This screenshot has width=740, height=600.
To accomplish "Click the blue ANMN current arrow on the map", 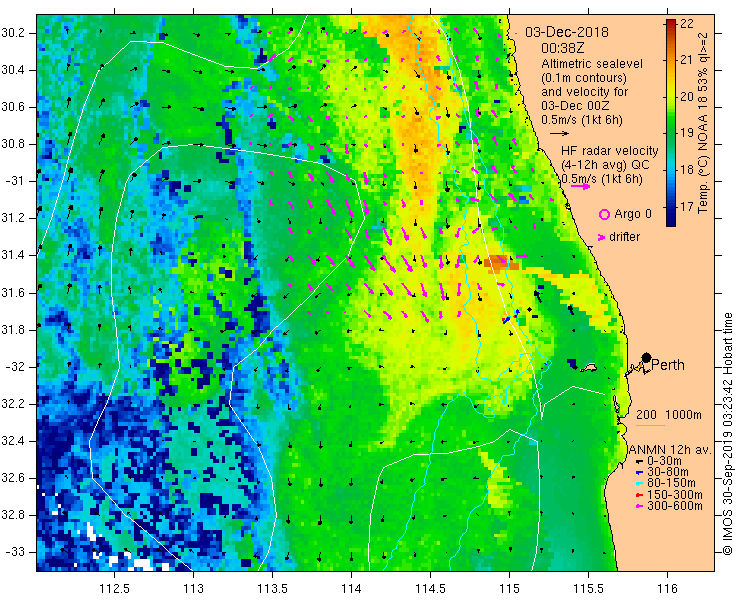I will point(506,320).
